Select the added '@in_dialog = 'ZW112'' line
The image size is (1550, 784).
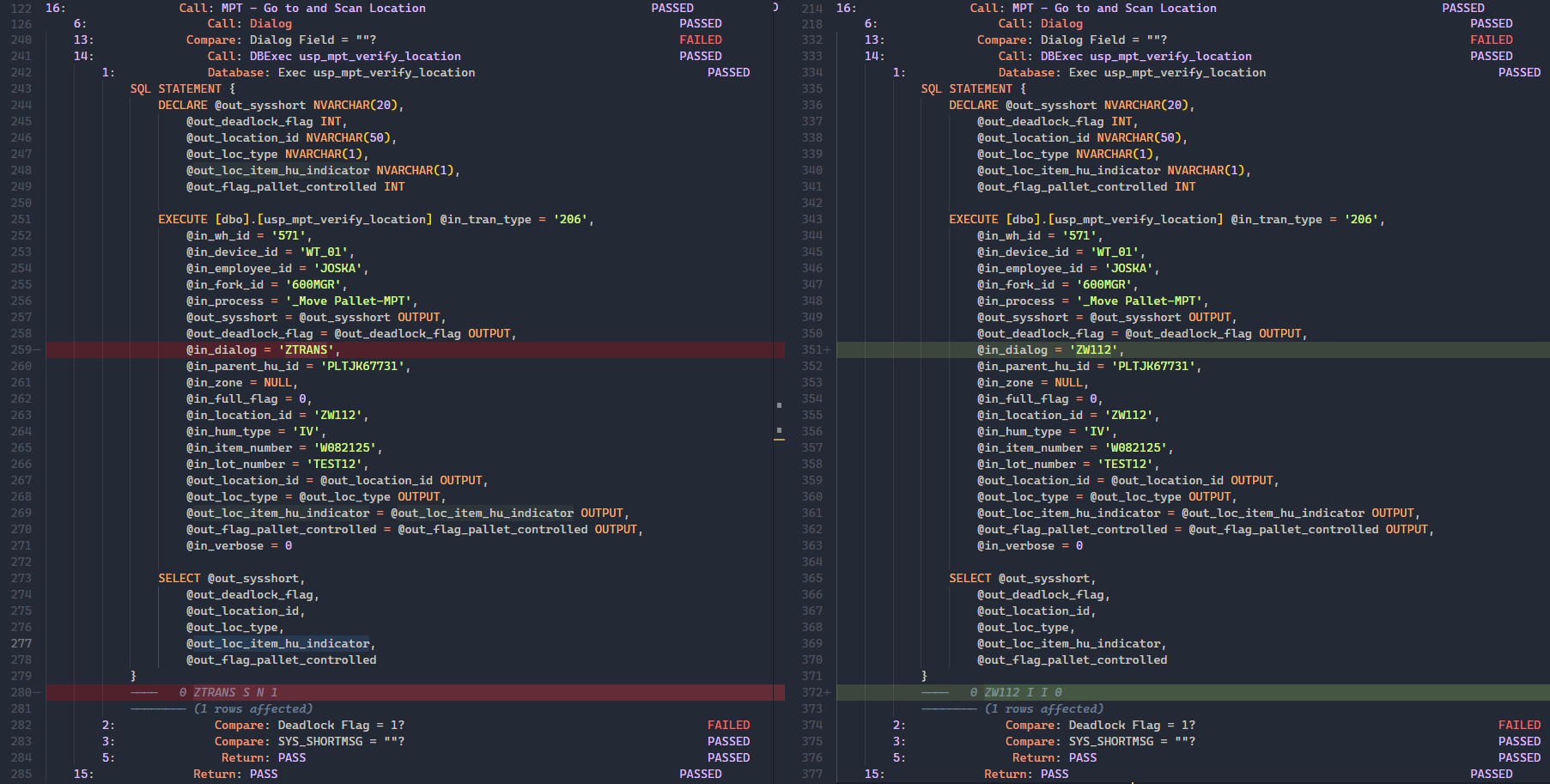[1194, 349]
